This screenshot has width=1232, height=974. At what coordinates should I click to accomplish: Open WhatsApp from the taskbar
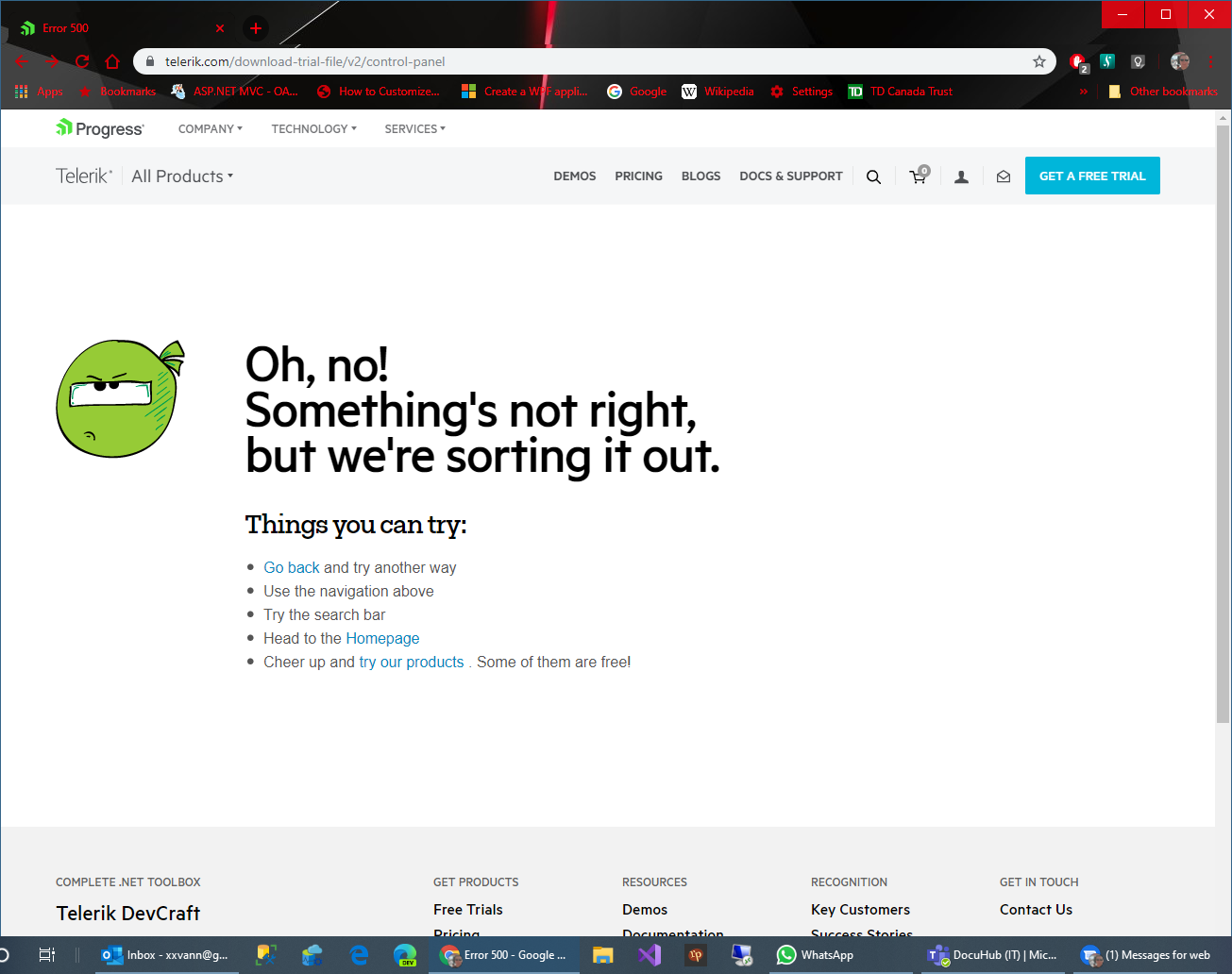point(815,955)
